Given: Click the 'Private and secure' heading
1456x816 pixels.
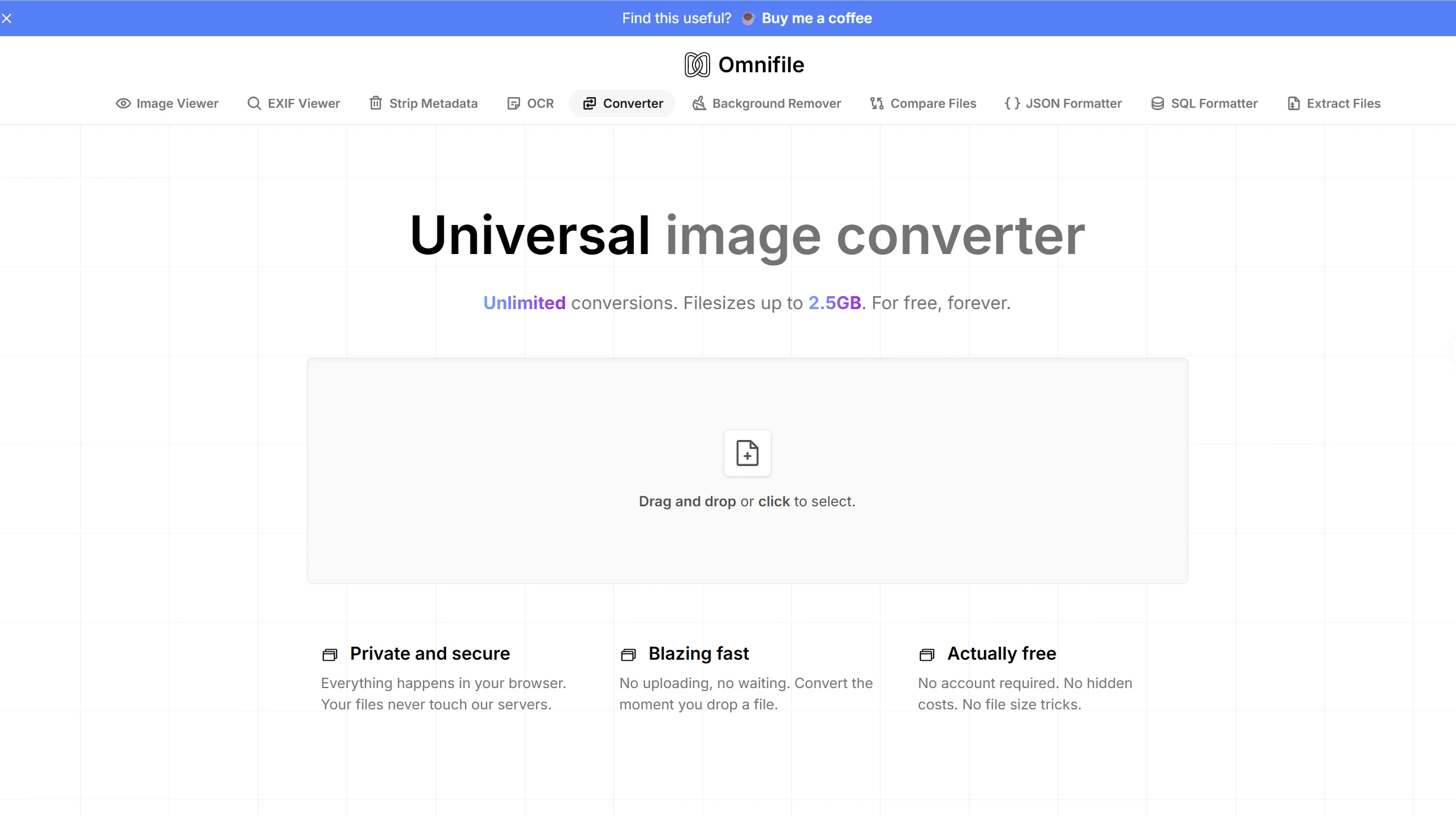Looking at the screenshot, I should pyautogui.click(x=430, y=653).
